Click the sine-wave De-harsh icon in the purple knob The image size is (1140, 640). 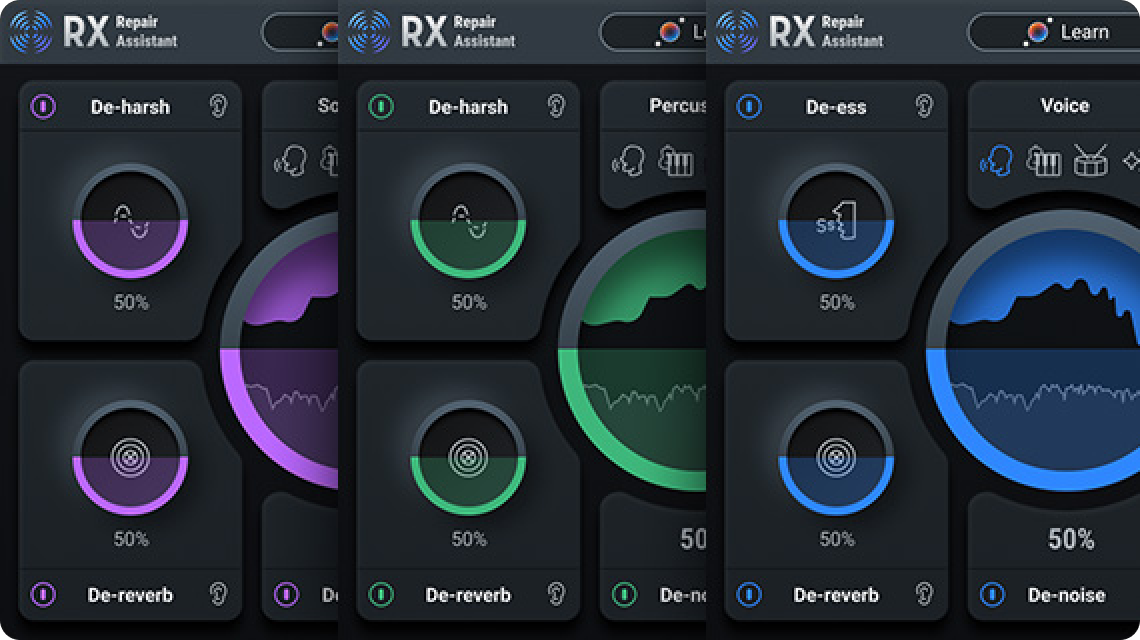131,221
